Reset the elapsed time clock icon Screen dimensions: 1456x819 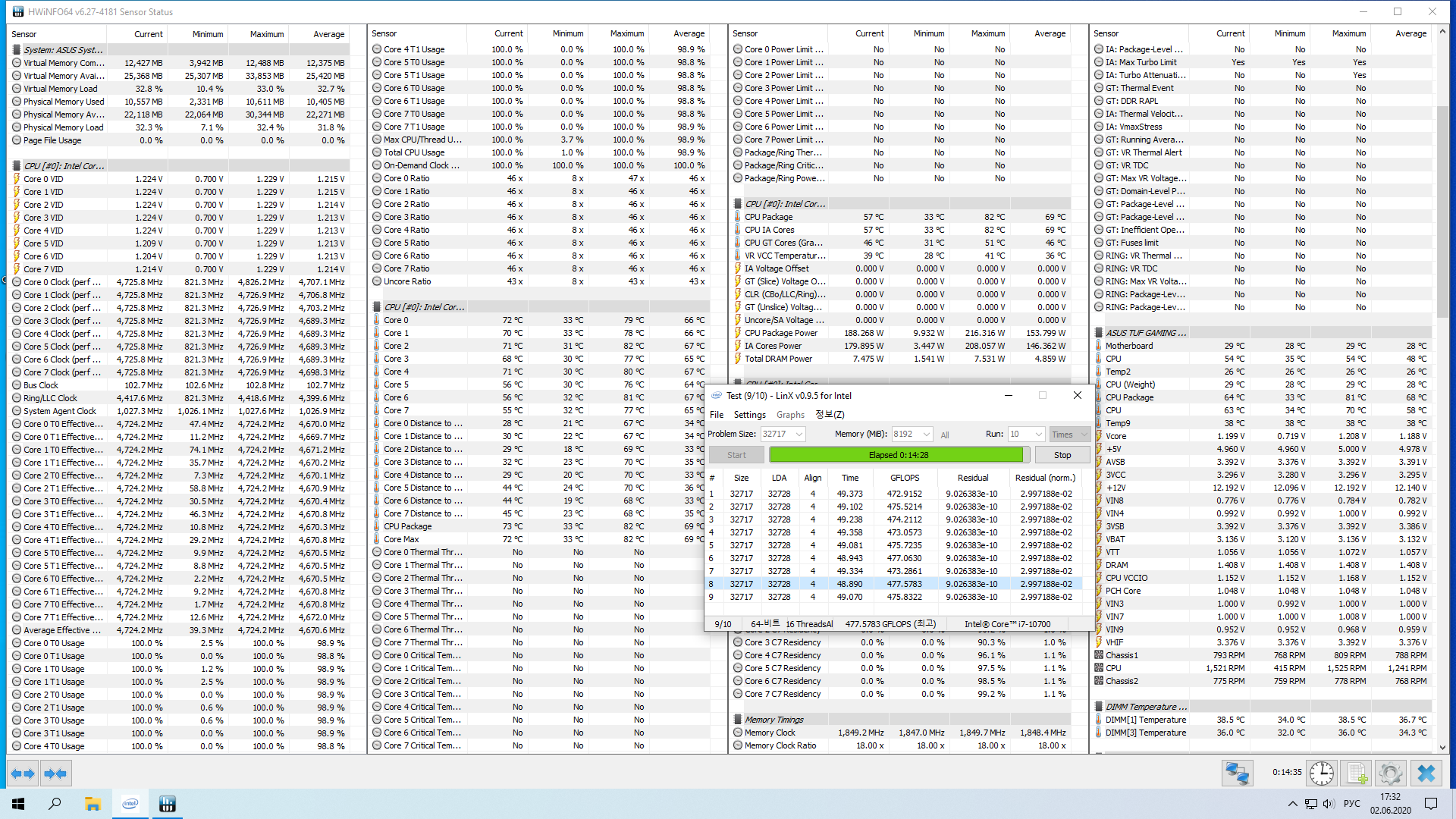[x=1322, y=773]
